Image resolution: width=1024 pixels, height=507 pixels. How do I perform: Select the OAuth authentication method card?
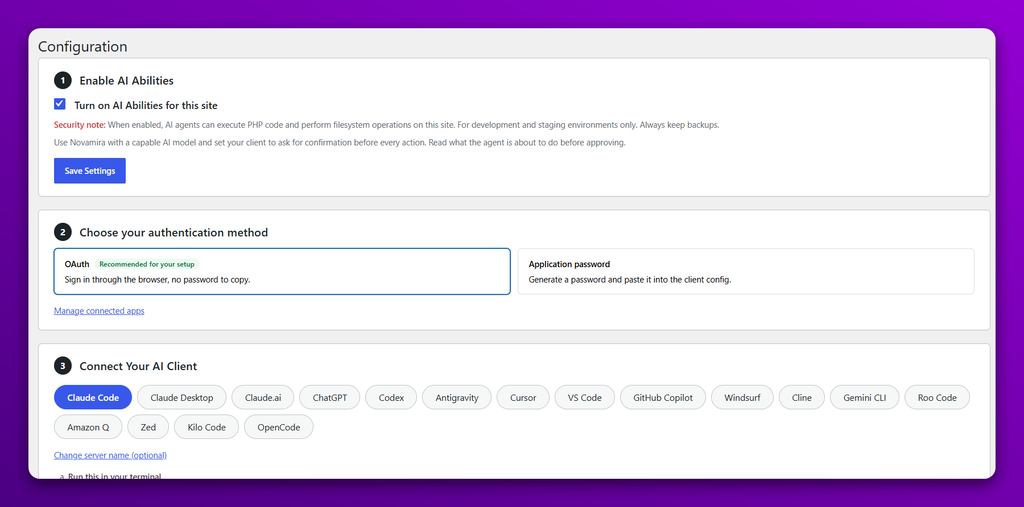click(x=281, y=271)
